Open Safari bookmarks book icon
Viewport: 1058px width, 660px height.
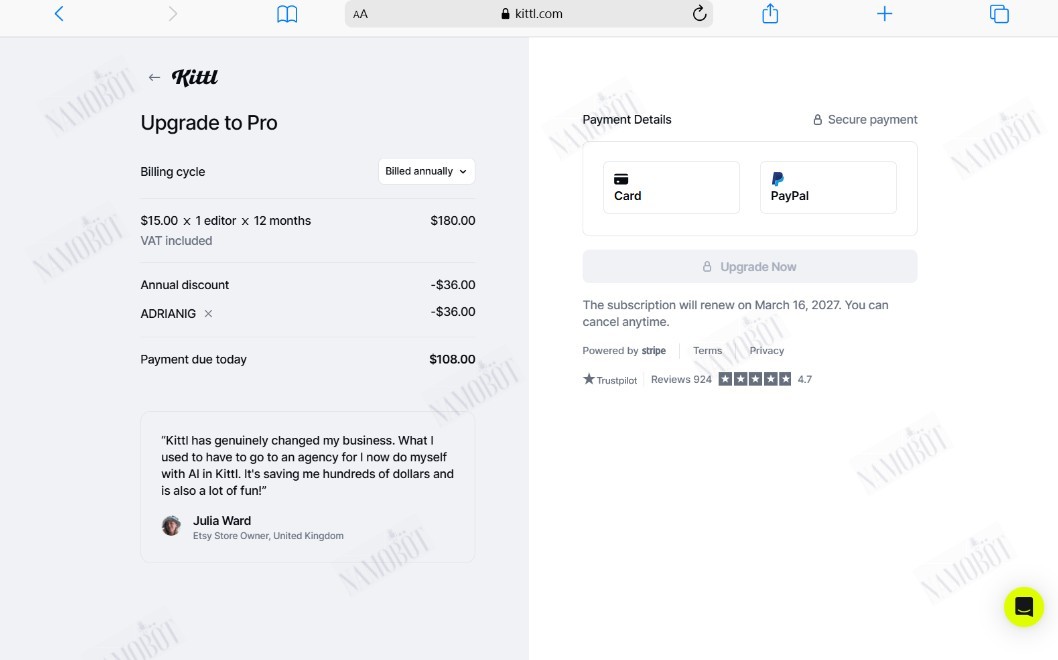287,13
